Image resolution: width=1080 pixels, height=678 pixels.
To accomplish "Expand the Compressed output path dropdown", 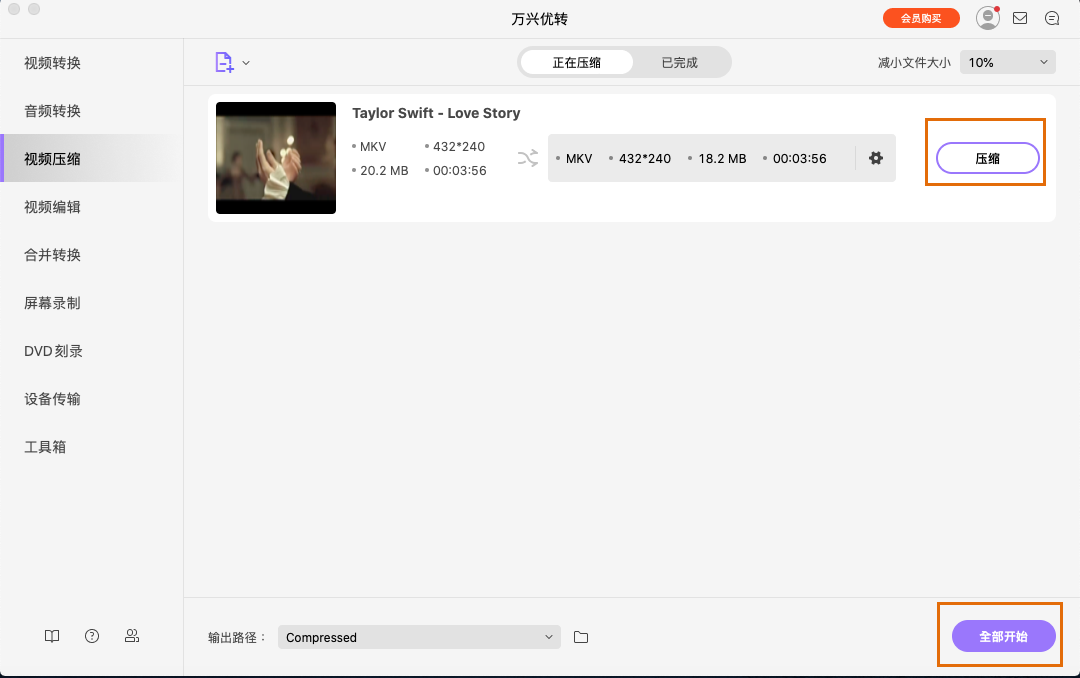I will click(419, 636).
